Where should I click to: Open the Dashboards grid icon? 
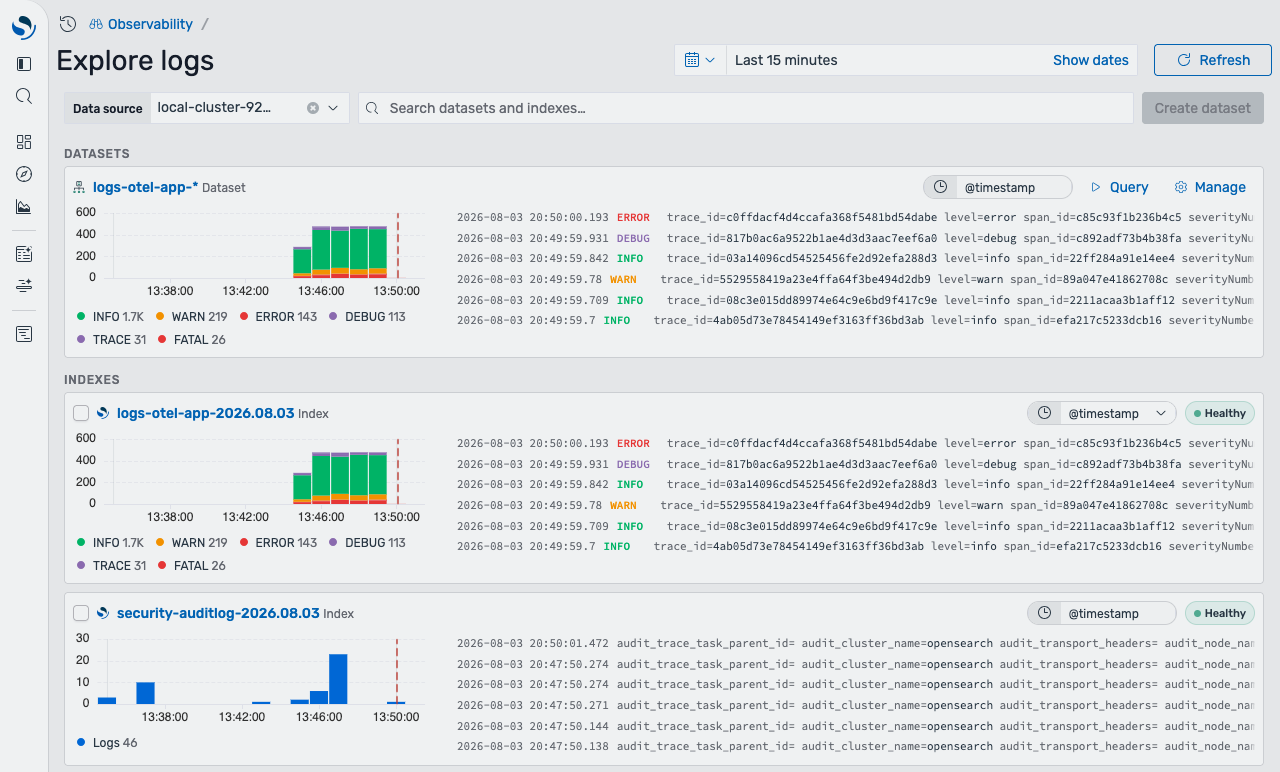pyautogui.click(x=24, y=142)
